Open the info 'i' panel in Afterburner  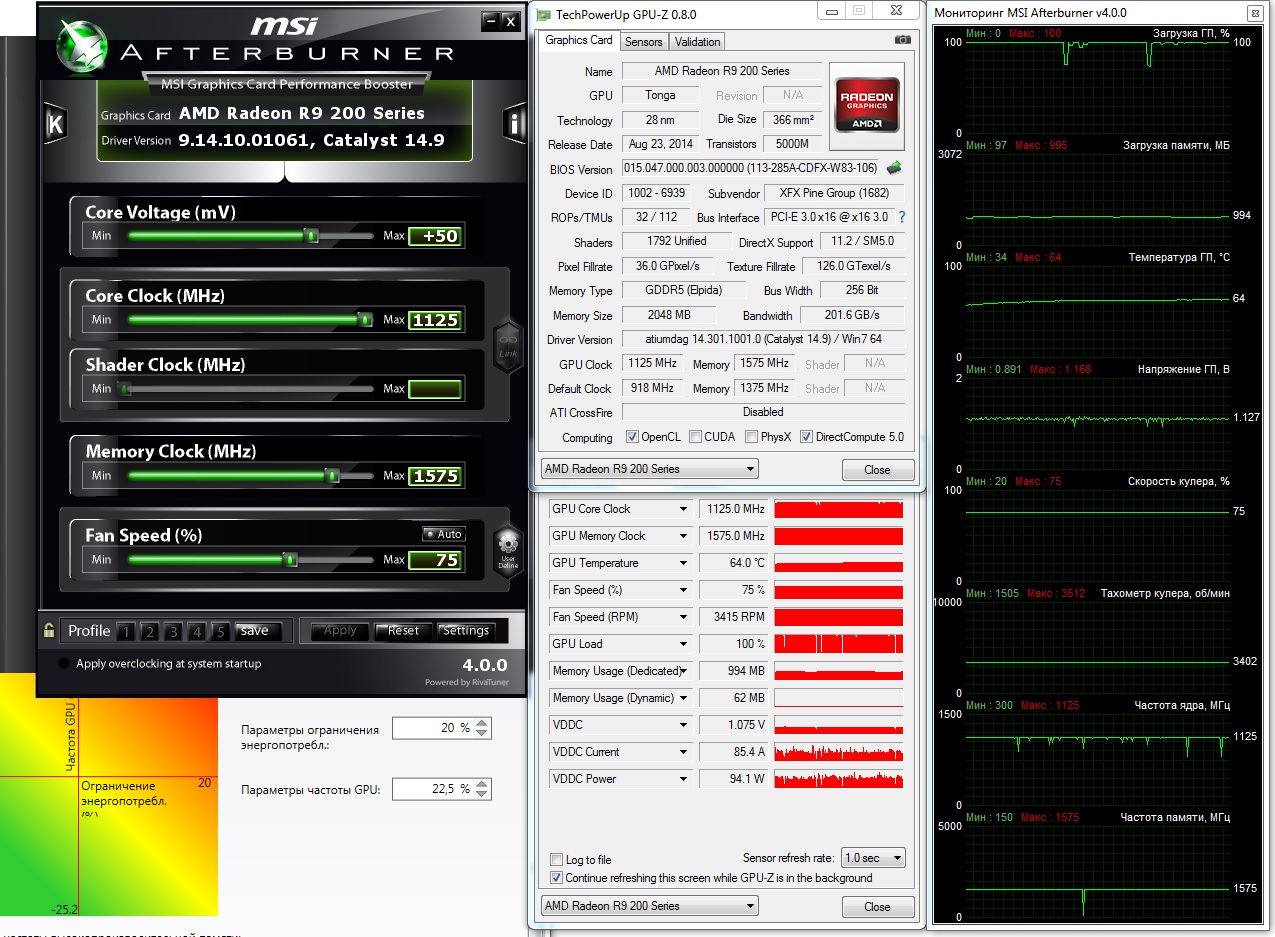pos(515,124)
